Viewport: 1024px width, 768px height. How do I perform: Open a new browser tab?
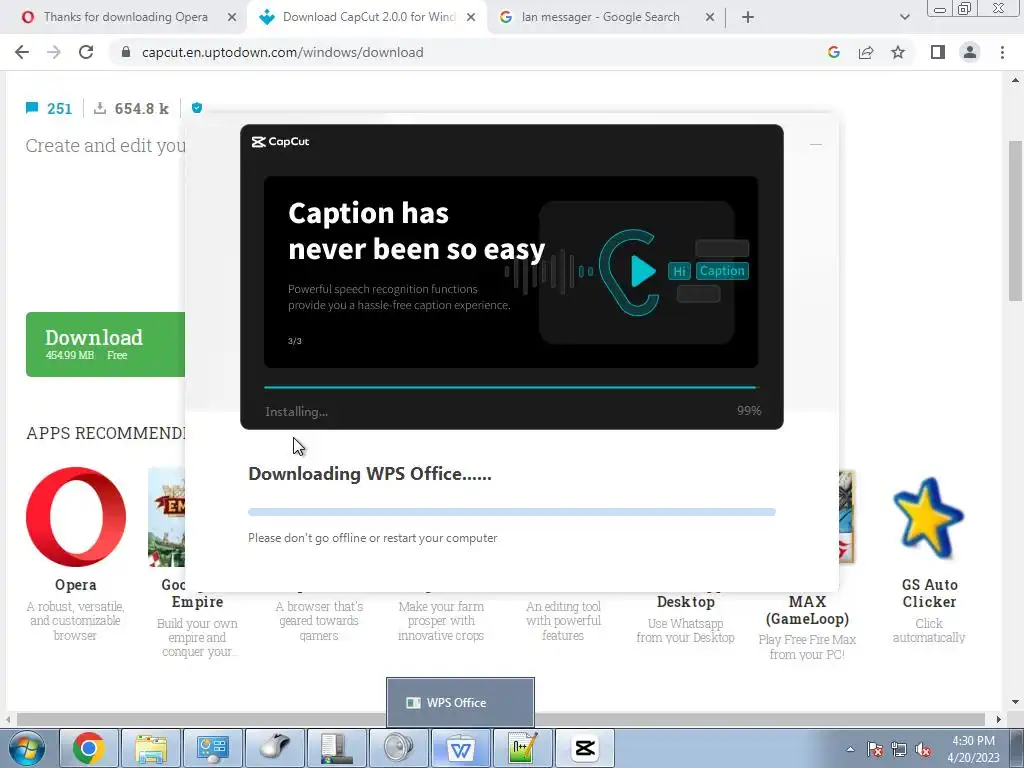click(748, 18)
